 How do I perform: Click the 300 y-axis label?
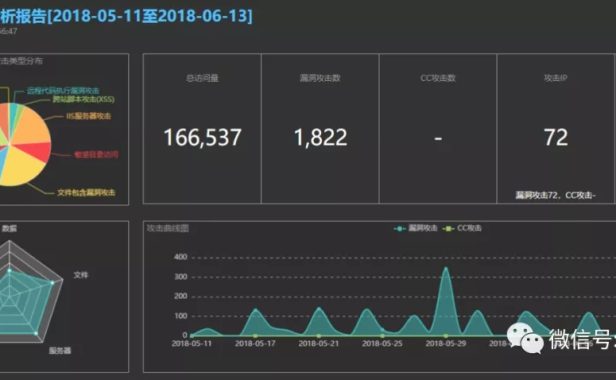click(181, 277)
